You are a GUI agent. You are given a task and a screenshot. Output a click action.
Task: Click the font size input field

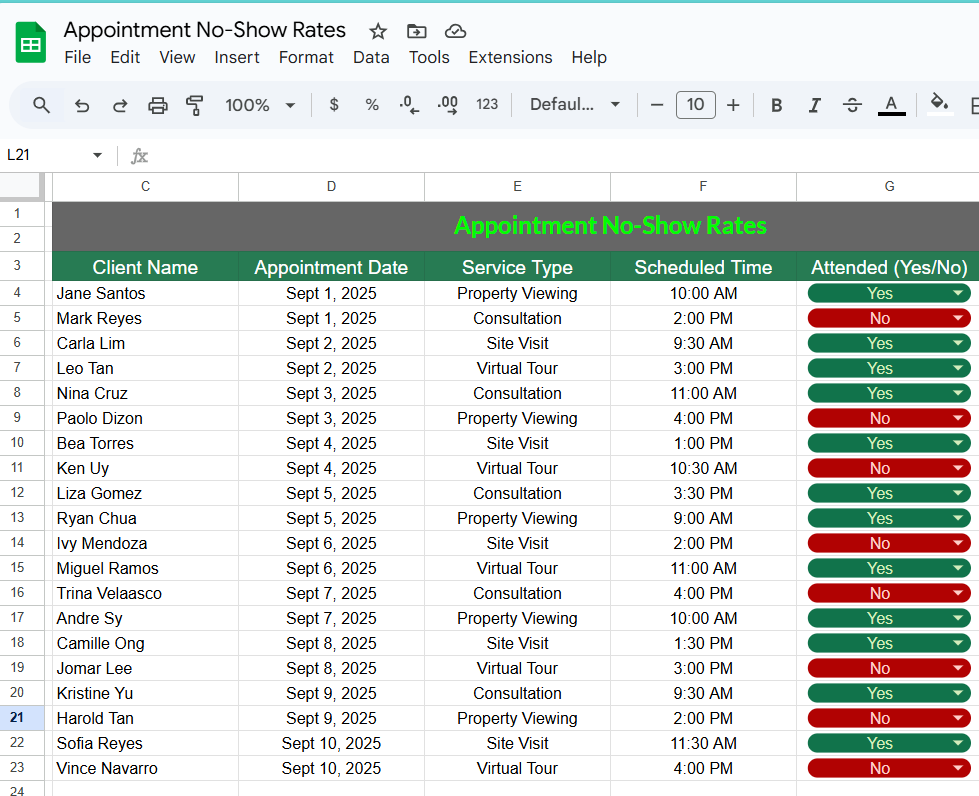(696, 105)
